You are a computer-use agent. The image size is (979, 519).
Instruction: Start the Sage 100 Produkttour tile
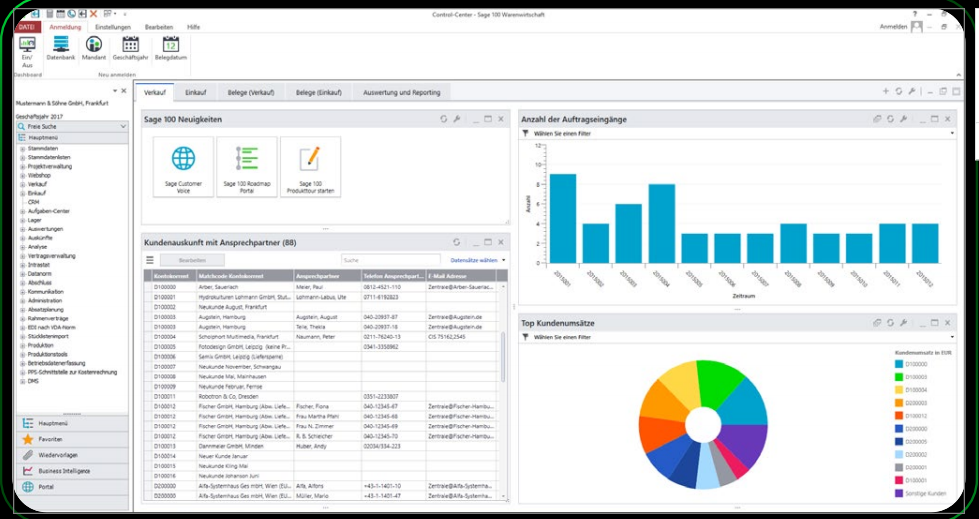[310, 167]
